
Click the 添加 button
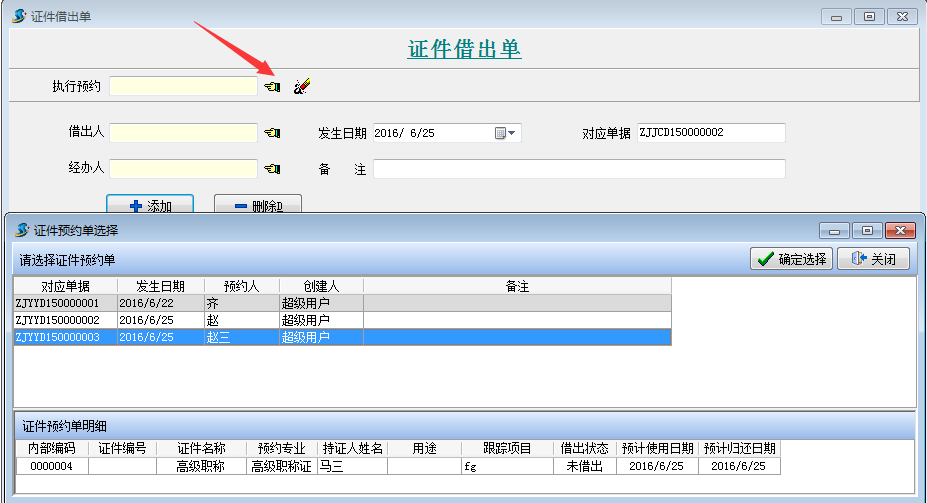click(x=150, y=206)
